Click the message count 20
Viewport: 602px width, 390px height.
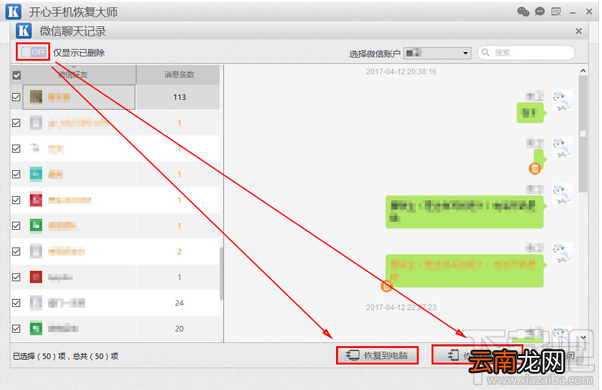[x=179, y=329]
